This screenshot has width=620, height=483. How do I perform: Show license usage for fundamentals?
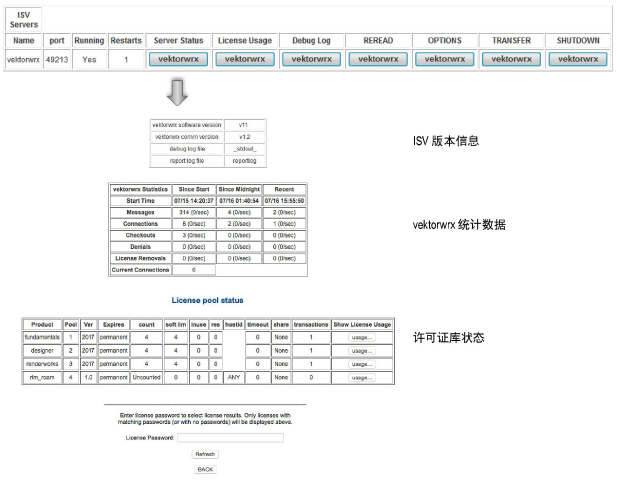pos(362,338)
